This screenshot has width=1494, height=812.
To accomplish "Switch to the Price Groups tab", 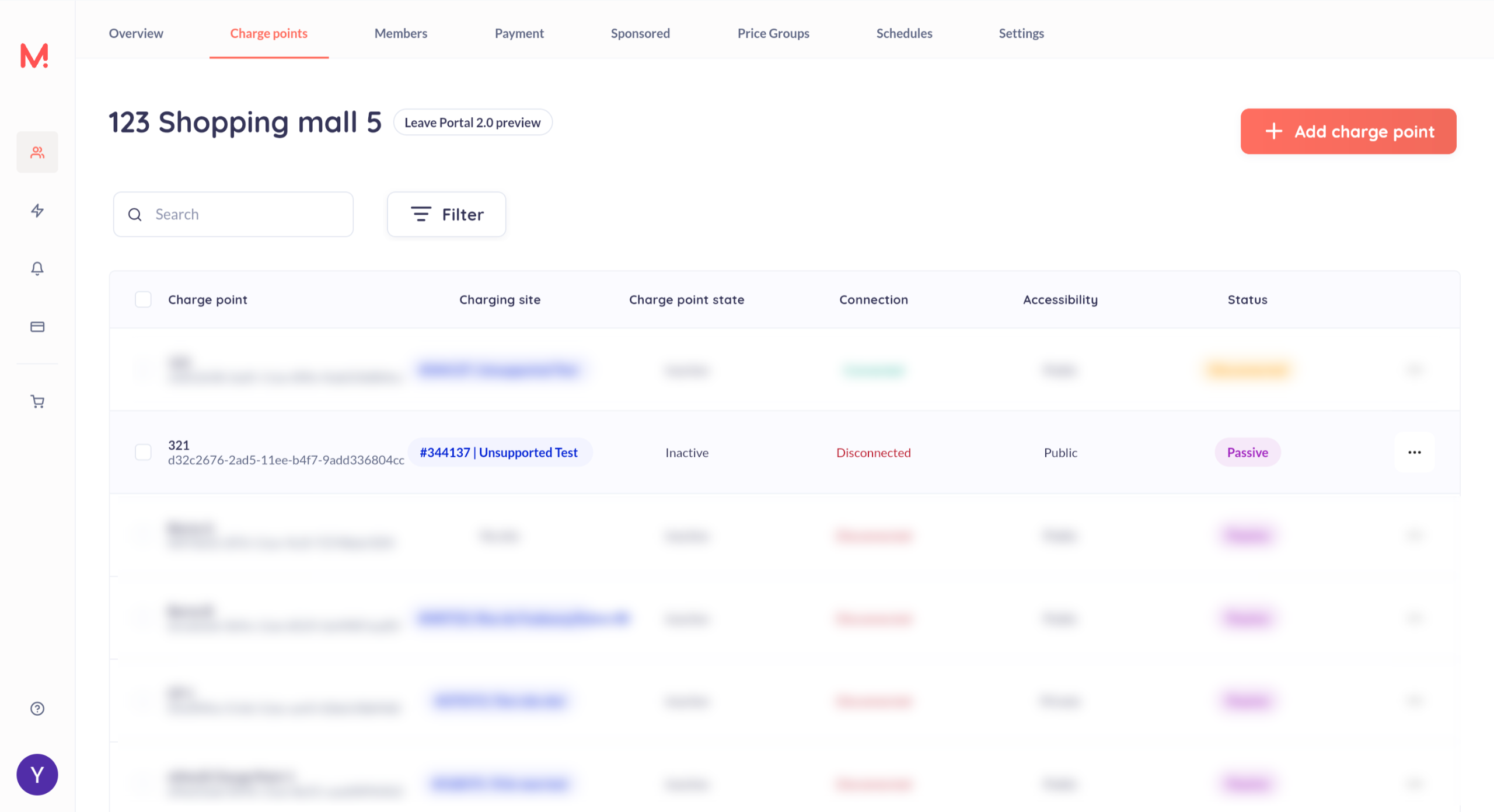I will [773, 33].
